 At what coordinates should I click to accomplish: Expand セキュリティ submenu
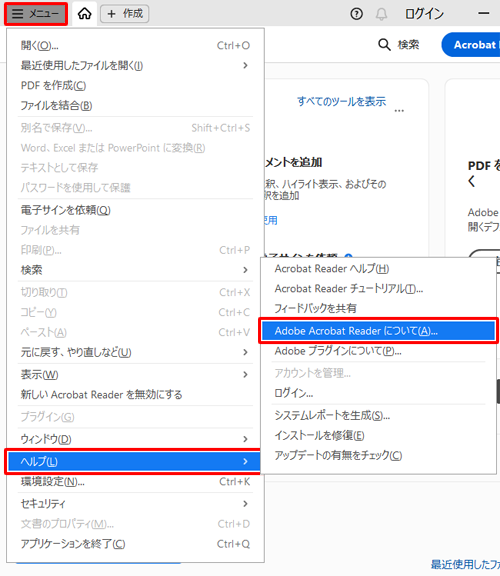click(135, 504)
